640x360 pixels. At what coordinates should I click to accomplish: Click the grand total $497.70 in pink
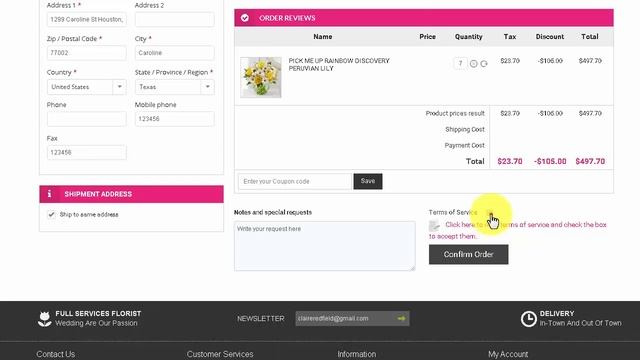click(590, 161)
